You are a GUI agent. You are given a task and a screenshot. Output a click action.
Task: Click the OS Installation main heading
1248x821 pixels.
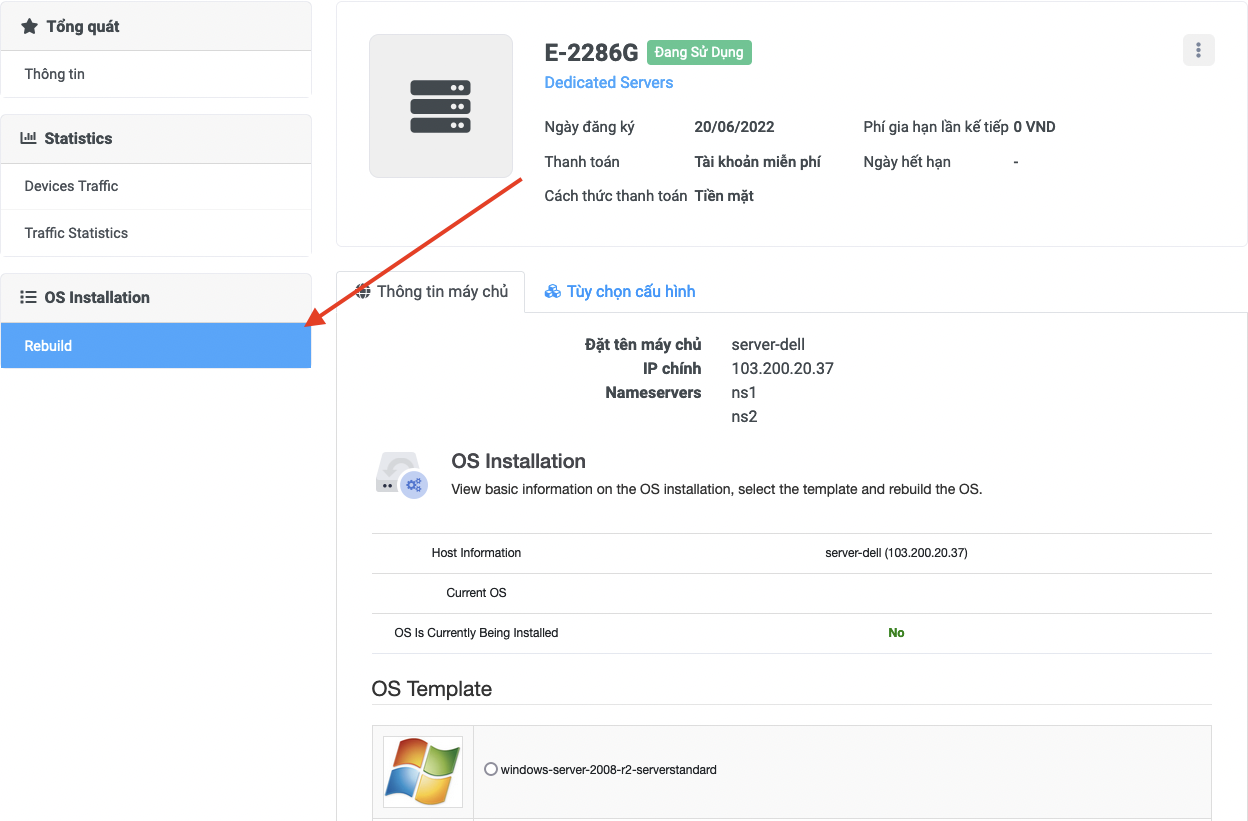518,461
